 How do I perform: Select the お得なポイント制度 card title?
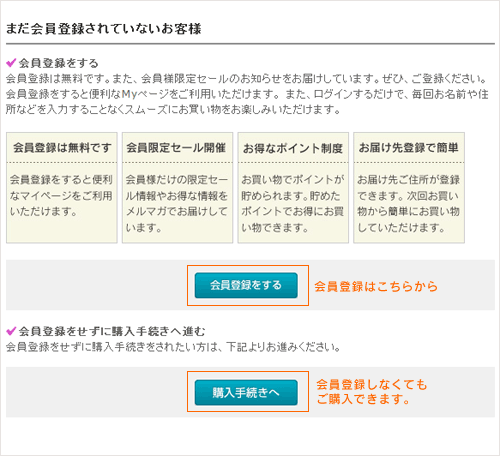pyautogui.click(x=293, y=148)
